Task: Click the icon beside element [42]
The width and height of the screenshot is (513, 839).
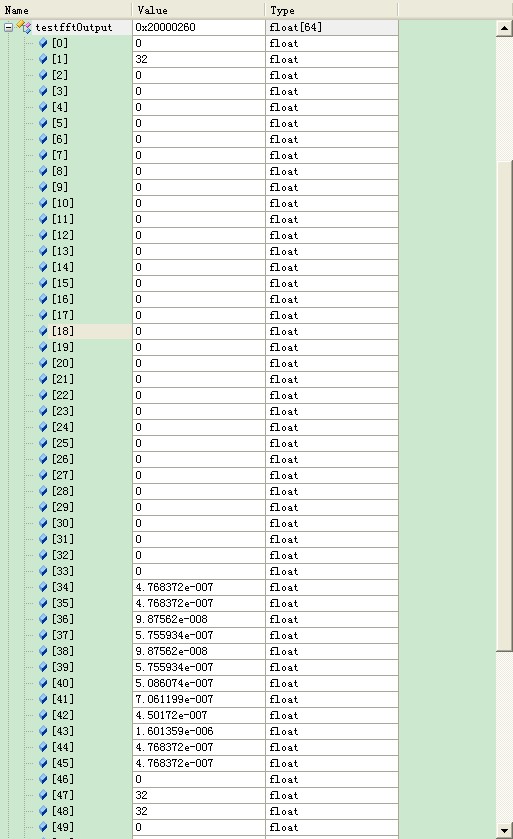Action: (x=43, y=715)
